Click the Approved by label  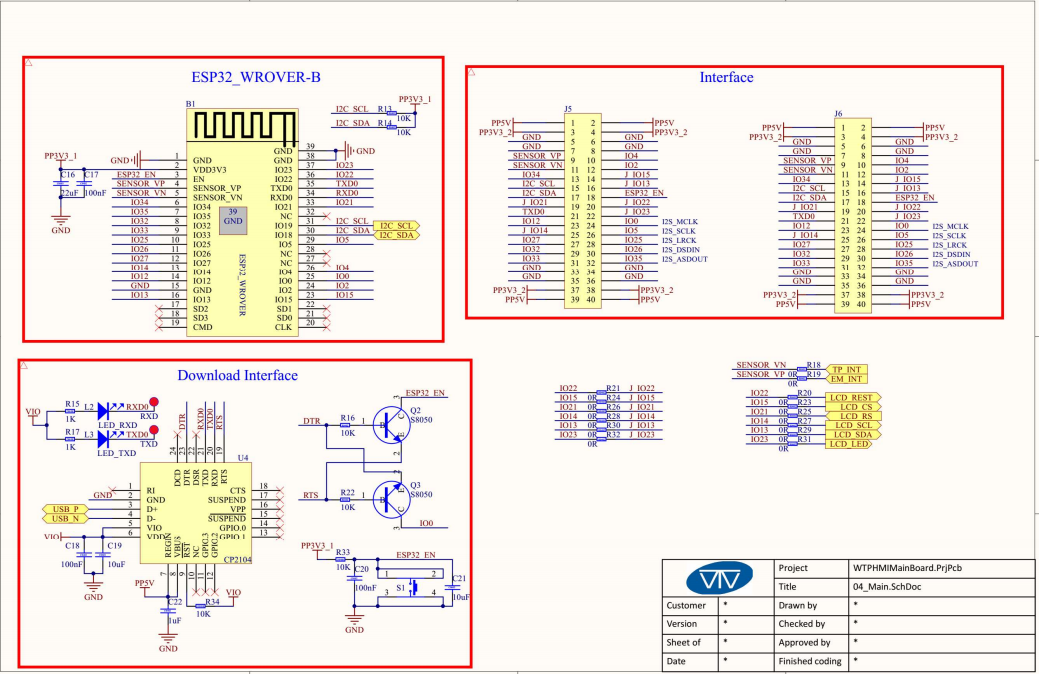(x=804, y=642)
